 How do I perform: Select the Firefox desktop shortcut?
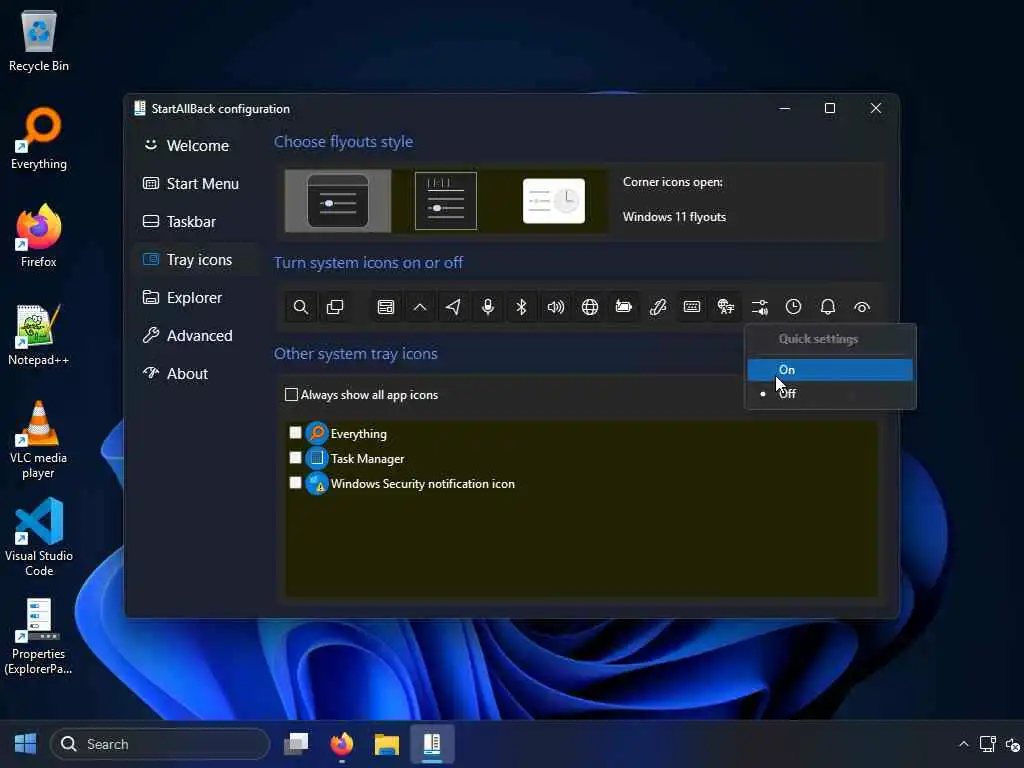pyautogui.click(x=39, y=236)
